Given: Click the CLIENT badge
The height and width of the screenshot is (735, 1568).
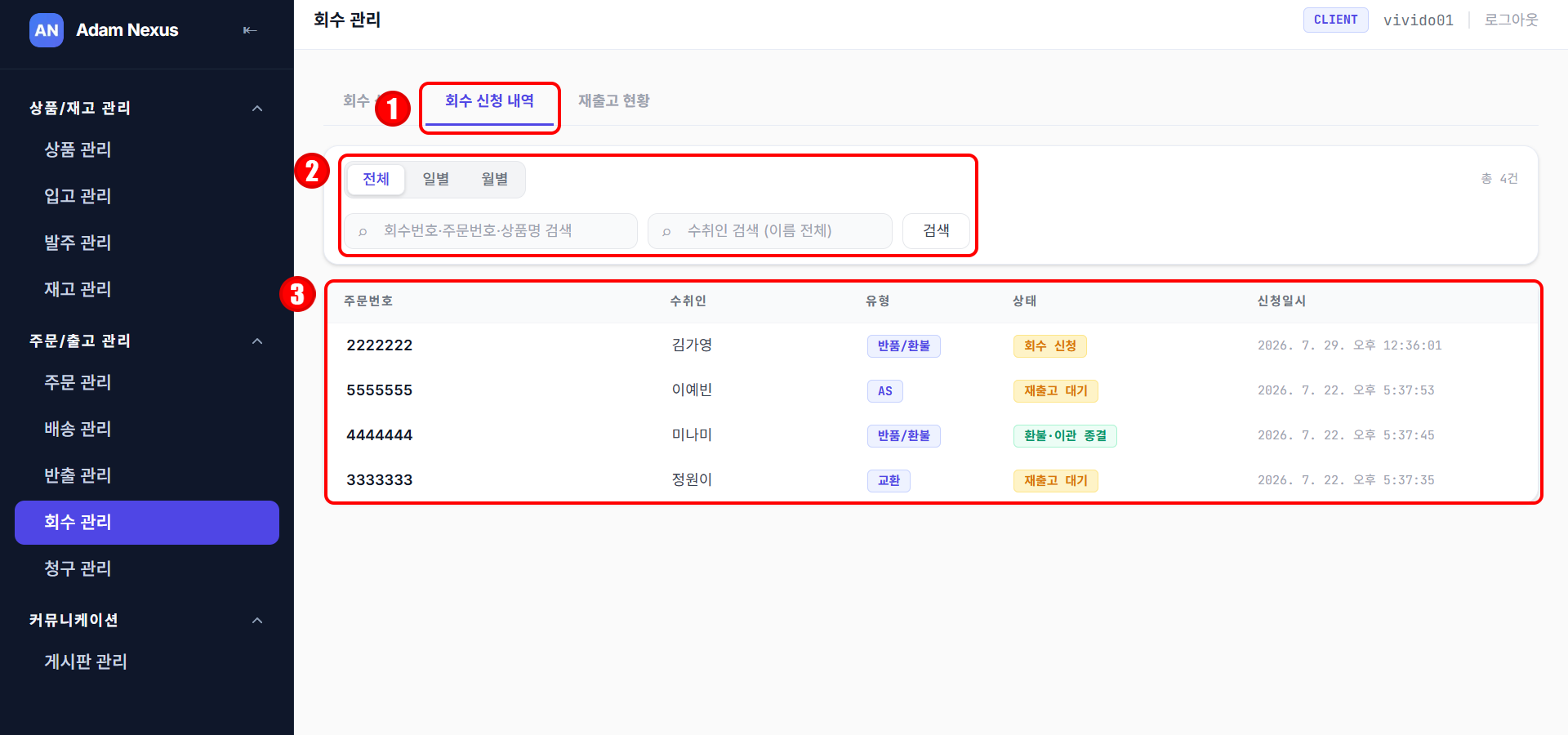Looking at the screenshot, I should click(1336, 20).
